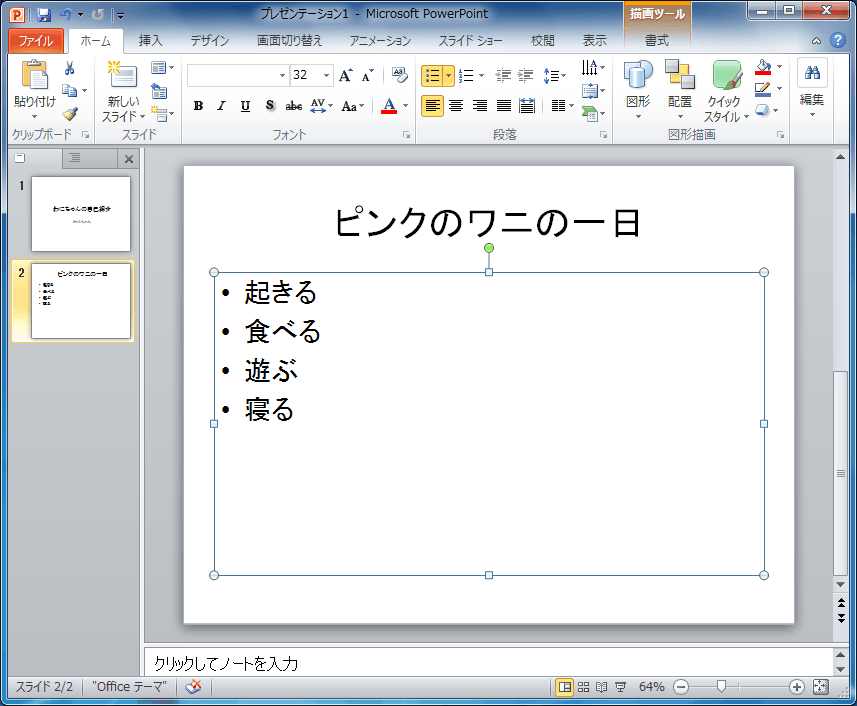This screenshot has height=706, width=857.
Task: Center align the text
Action: (x=456, y=105)
